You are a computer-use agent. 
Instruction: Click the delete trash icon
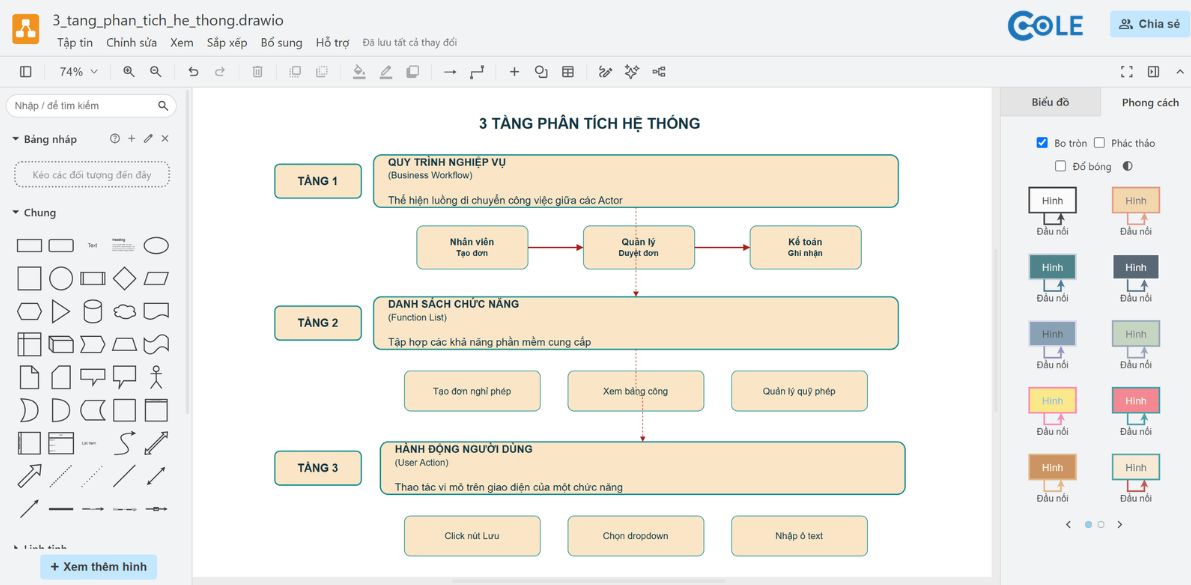point(257,71)
